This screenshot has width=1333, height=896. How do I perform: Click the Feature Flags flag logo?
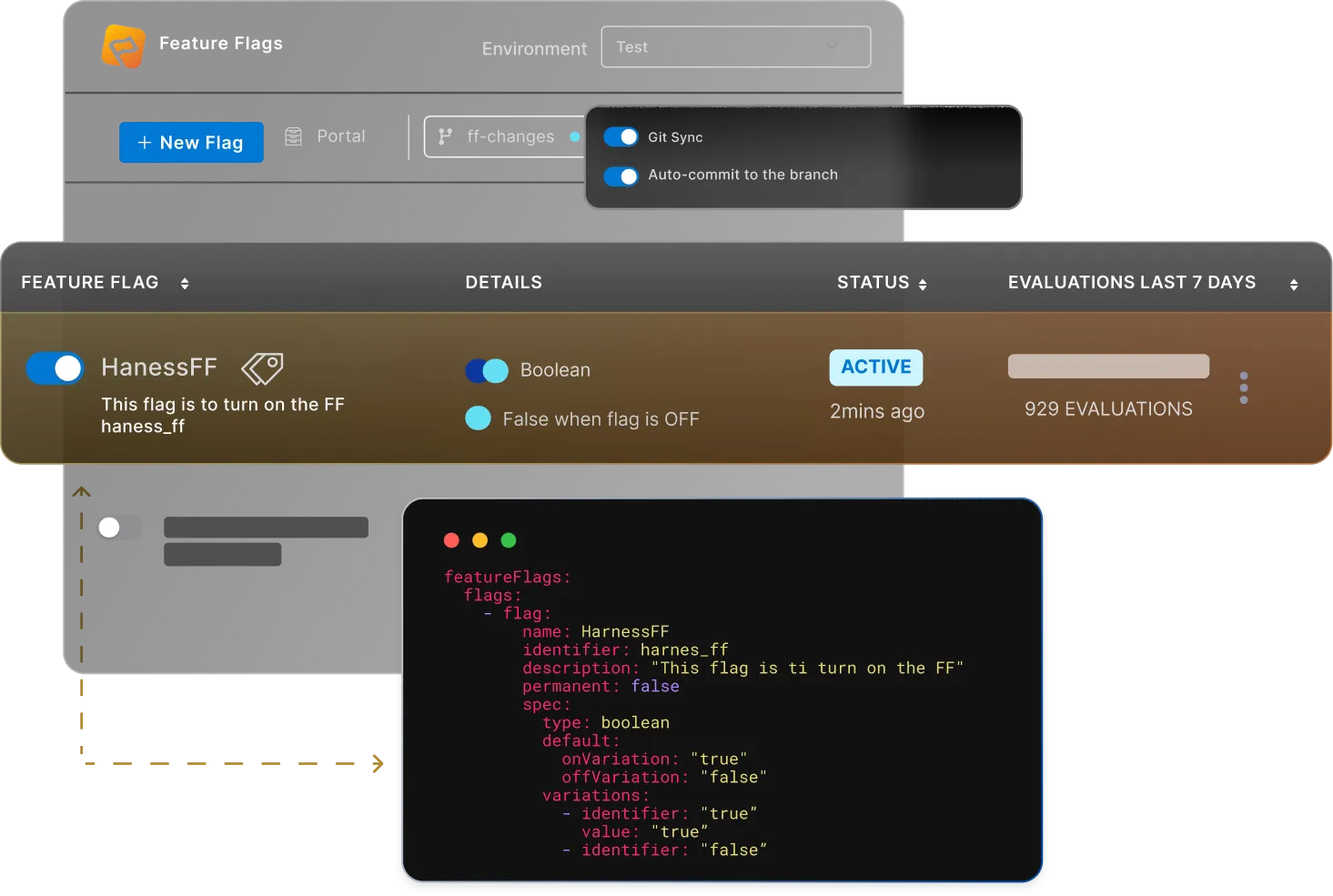tap(123, 45)
